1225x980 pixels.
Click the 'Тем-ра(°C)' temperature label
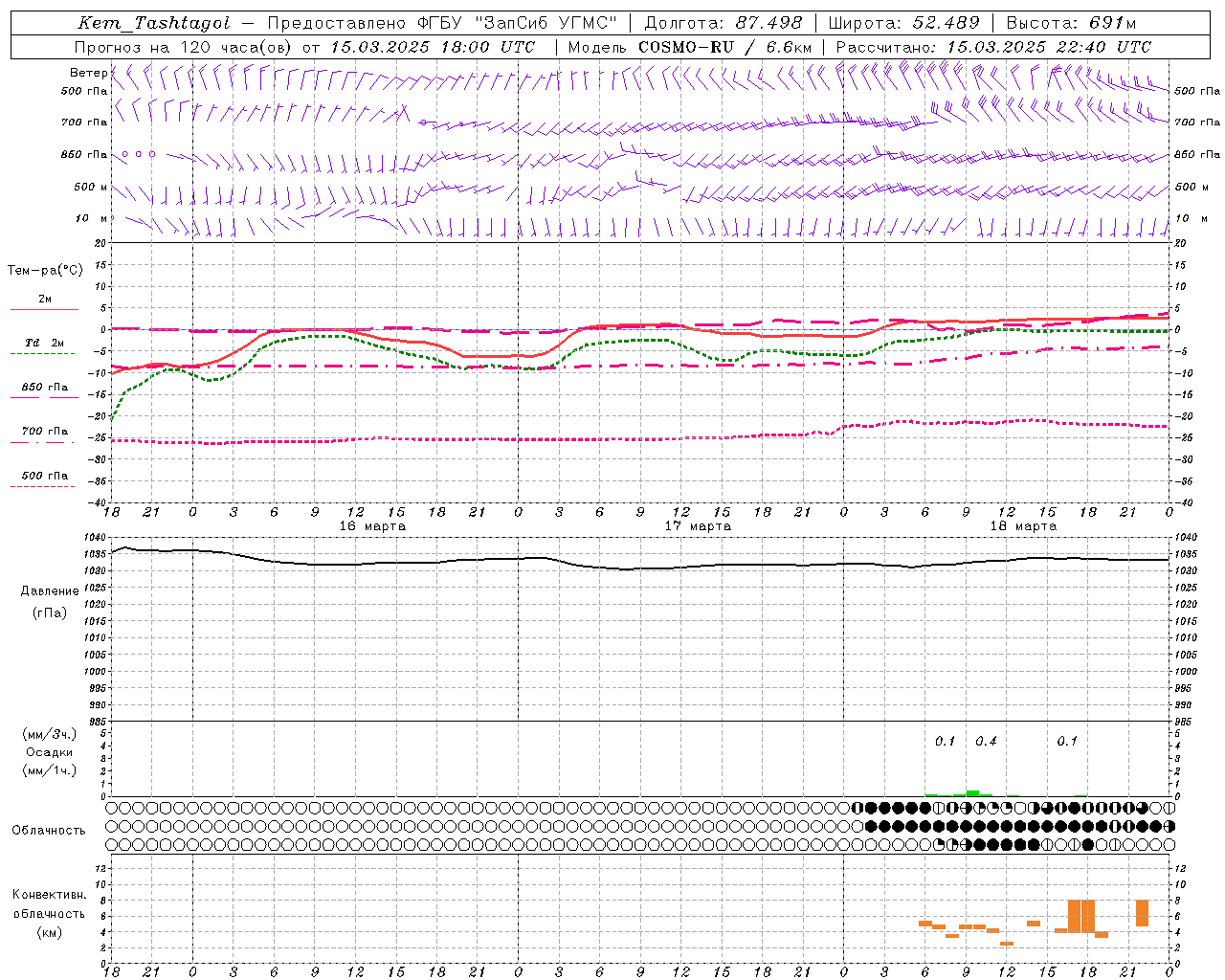click(x=45, y=270)
